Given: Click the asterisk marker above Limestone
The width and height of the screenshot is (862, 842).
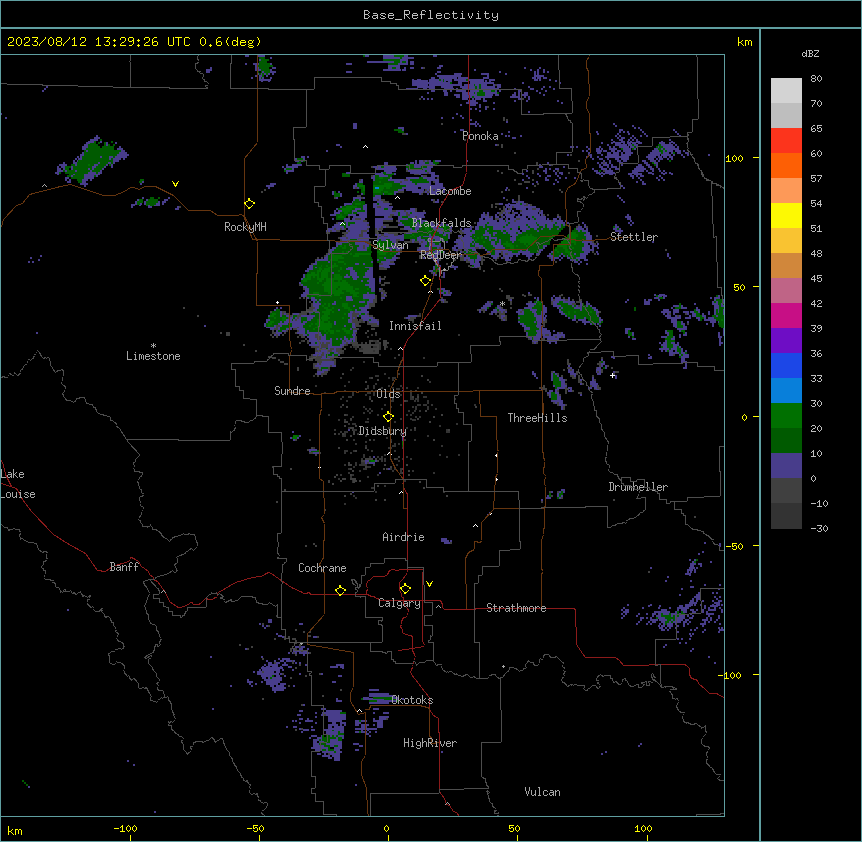Looking at the screenshot, I should [x=153, y=346].
